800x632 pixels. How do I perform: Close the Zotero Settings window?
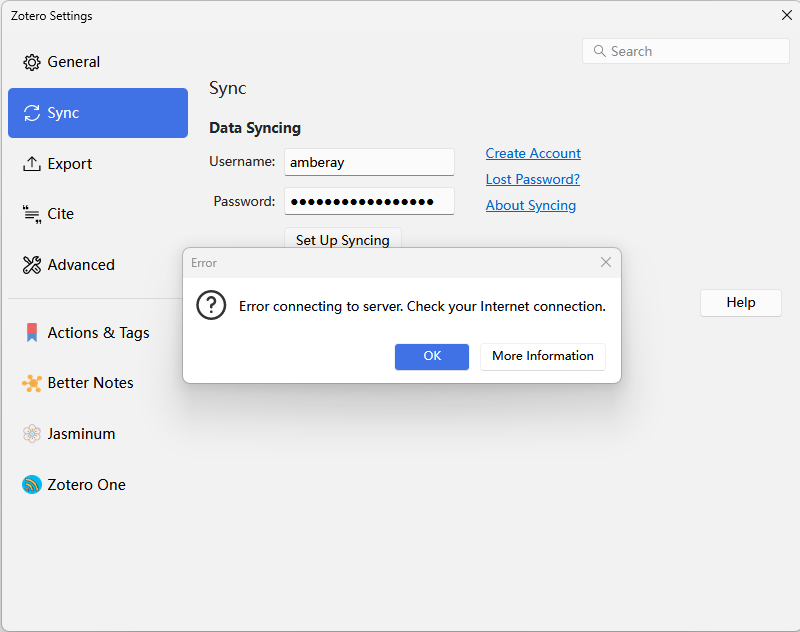click(787, 15)
